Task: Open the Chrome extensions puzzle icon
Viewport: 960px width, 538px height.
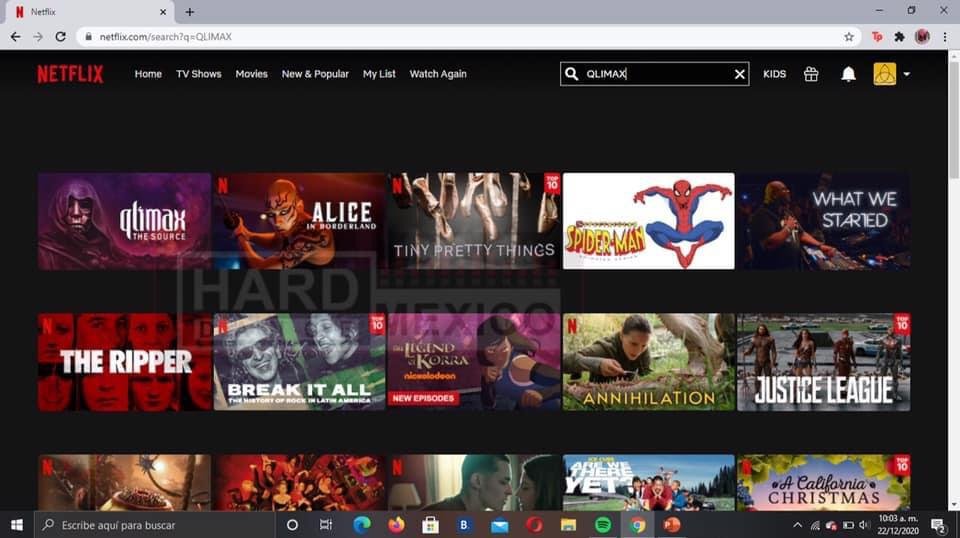Action: (899, 37)
